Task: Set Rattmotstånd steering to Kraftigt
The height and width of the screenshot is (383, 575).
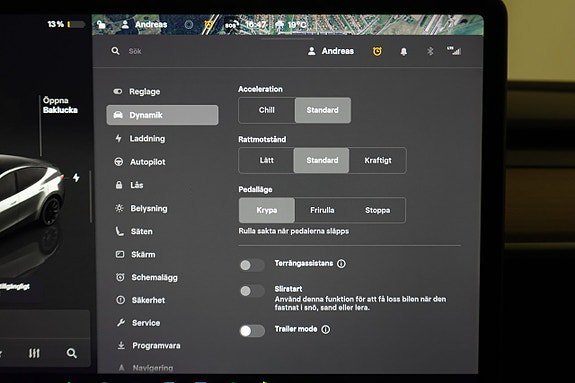Action: click(378, 160)
